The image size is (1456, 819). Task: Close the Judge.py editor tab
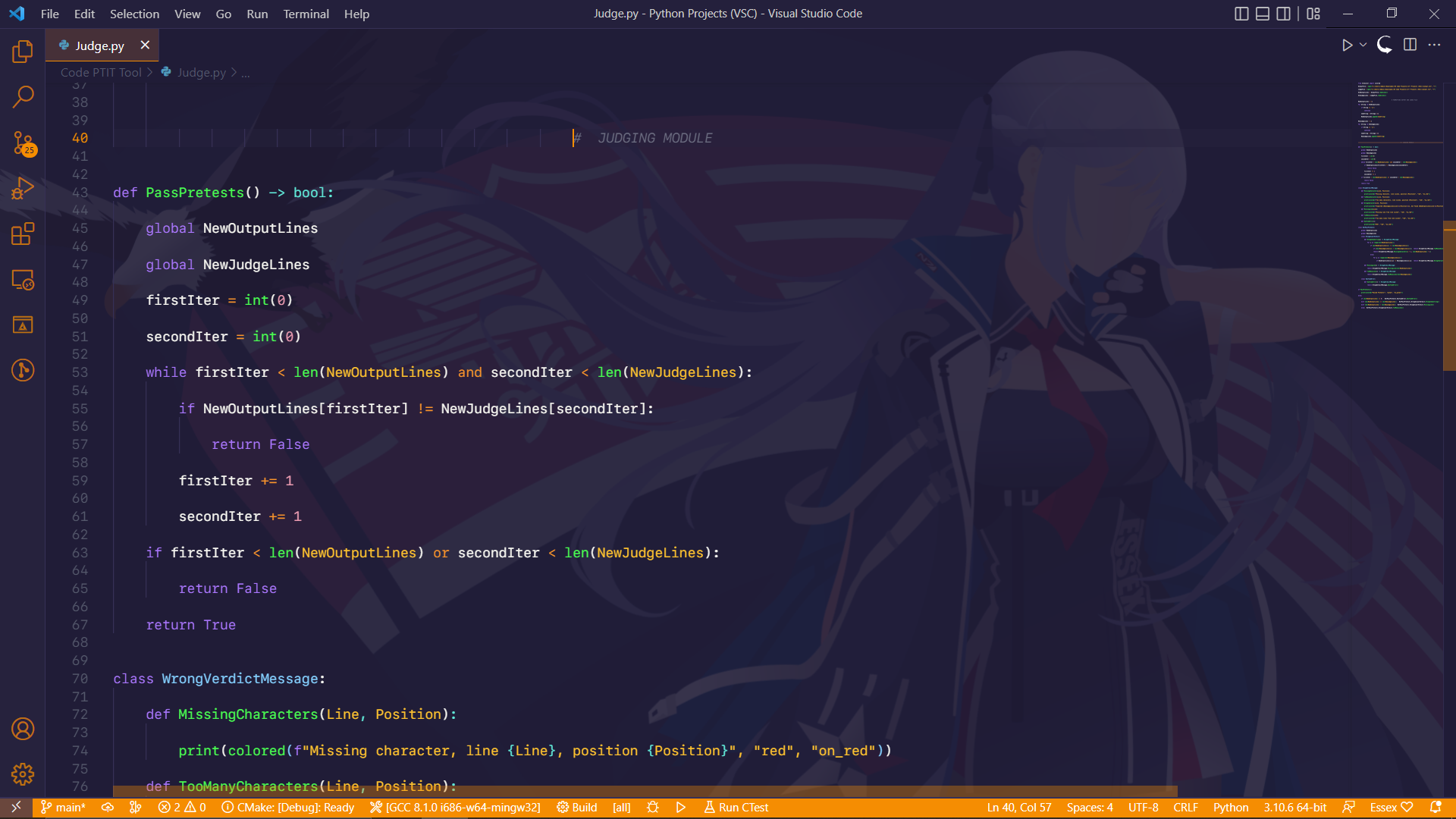(x=145, y=45)
